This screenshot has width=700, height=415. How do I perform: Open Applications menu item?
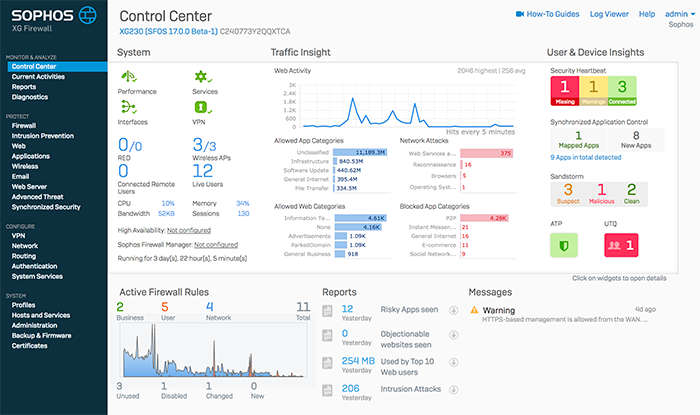click(x=30, y=156)
